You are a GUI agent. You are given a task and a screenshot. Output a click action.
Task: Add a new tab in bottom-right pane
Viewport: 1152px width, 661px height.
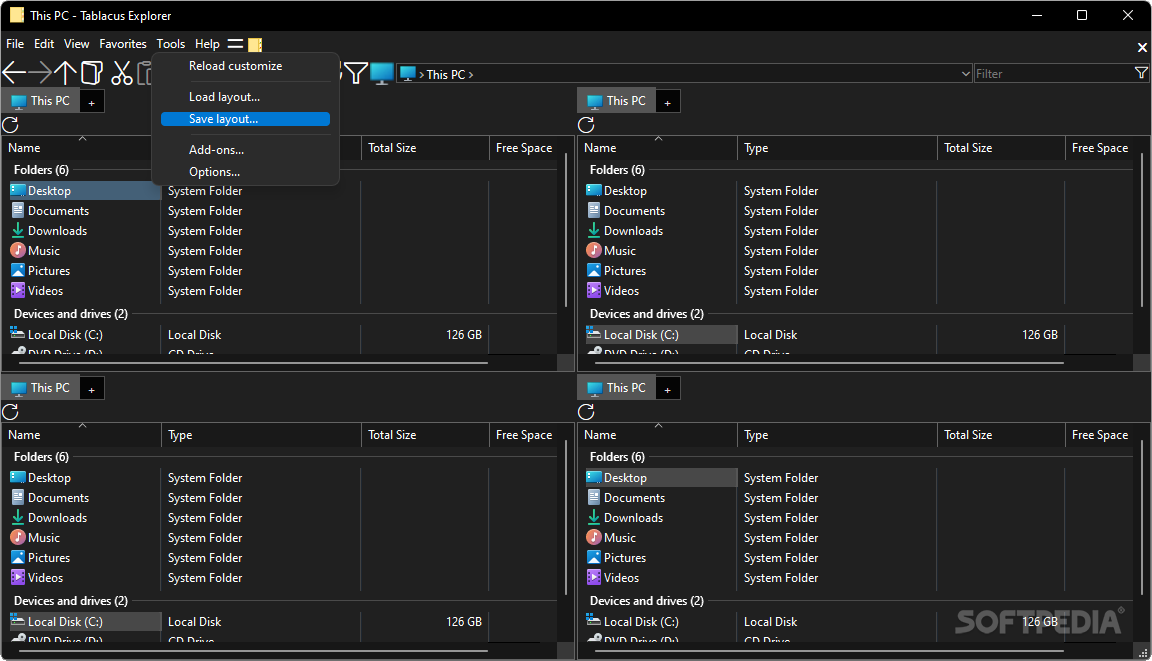click(668, 389)
